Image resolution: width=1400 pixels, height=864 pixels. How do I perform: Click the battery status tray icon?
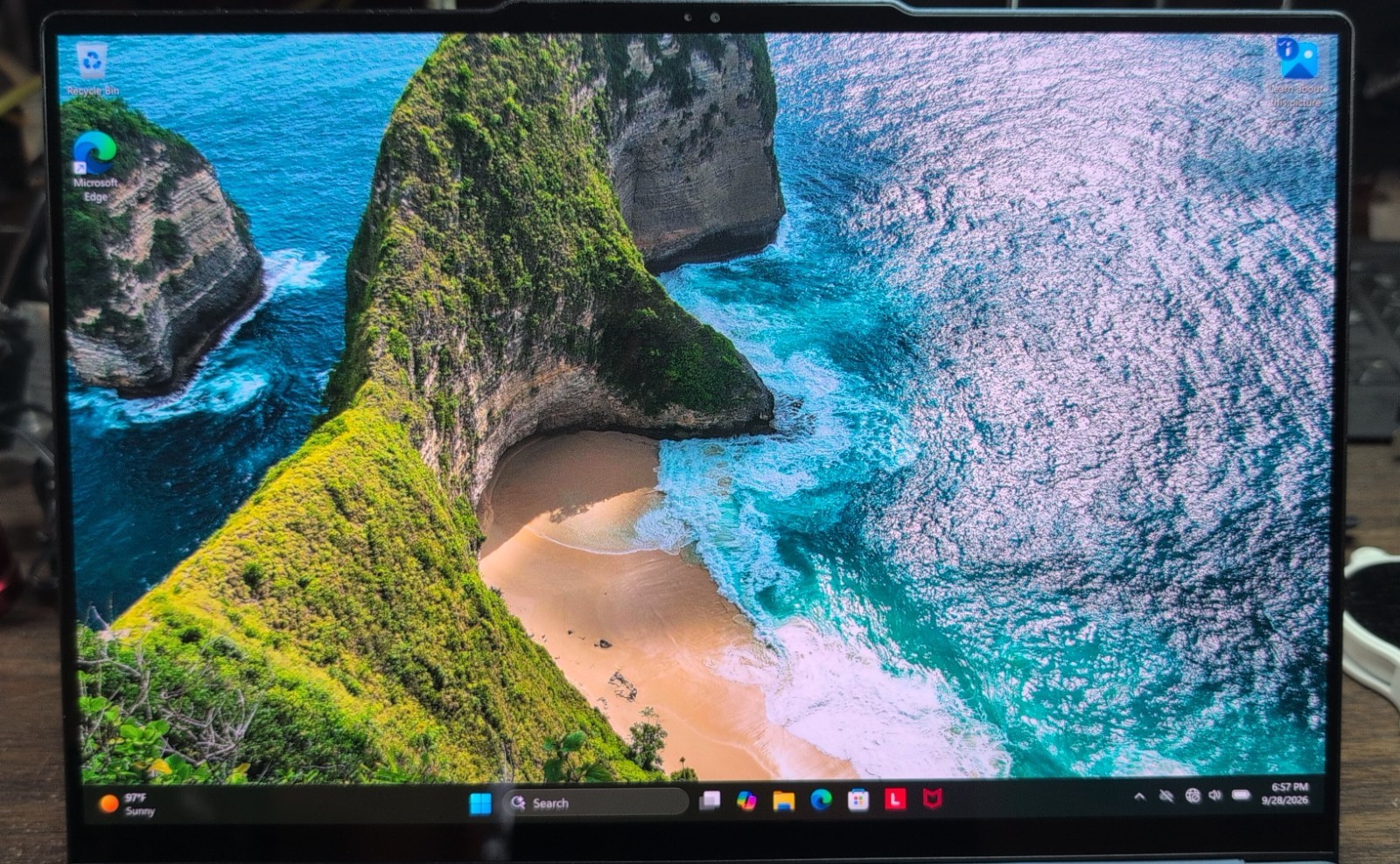(1241, 794)
